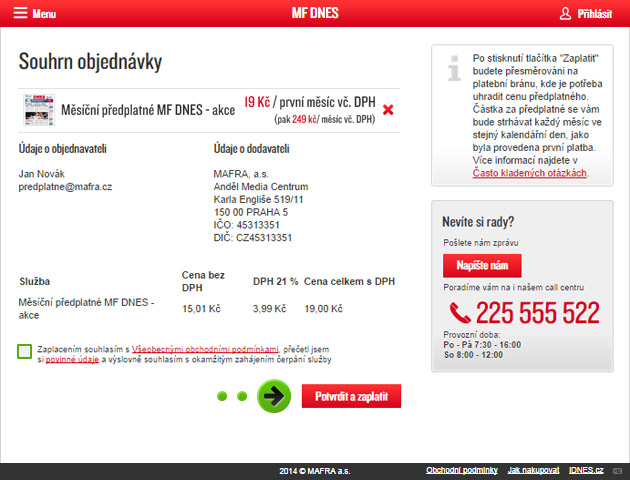
Task: Click the email predplatne@mafra.cz
Action: [x=65, y=187]
